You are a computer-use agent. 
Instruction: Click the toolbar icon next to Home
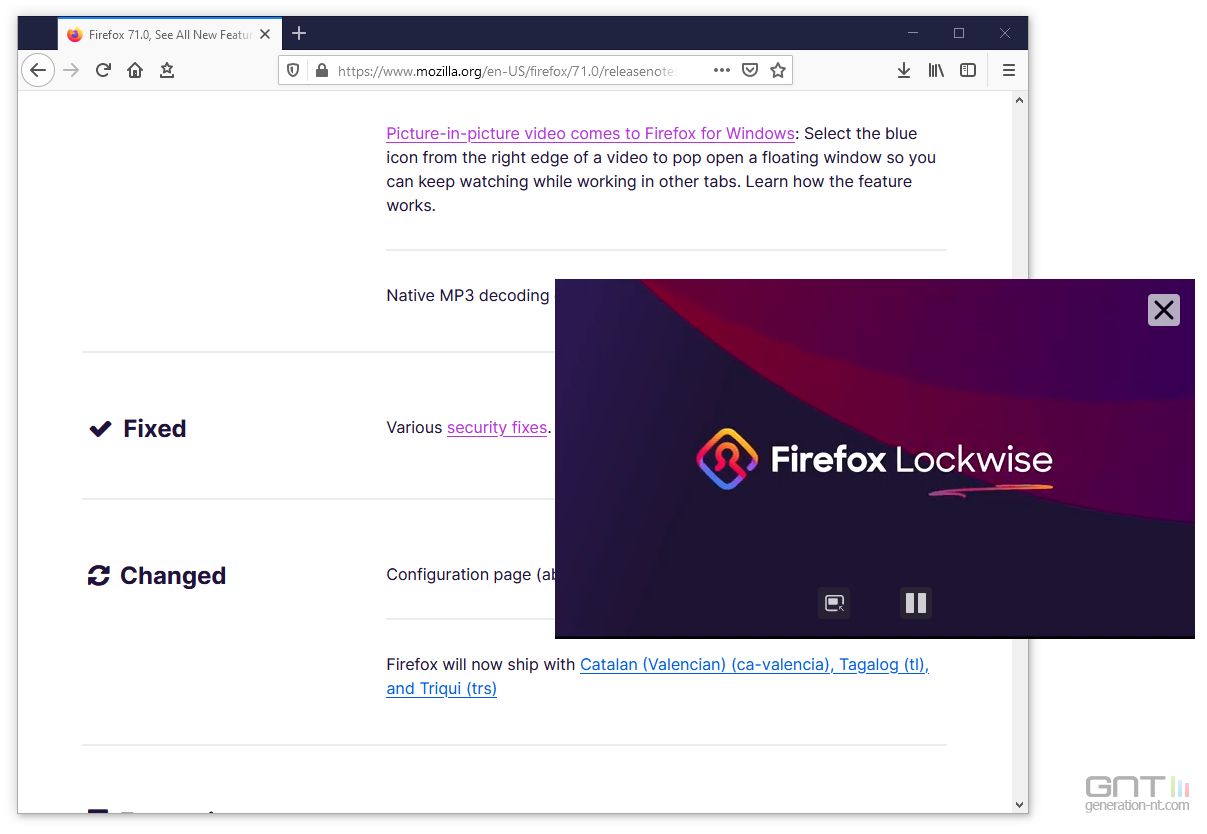point(167,70)
